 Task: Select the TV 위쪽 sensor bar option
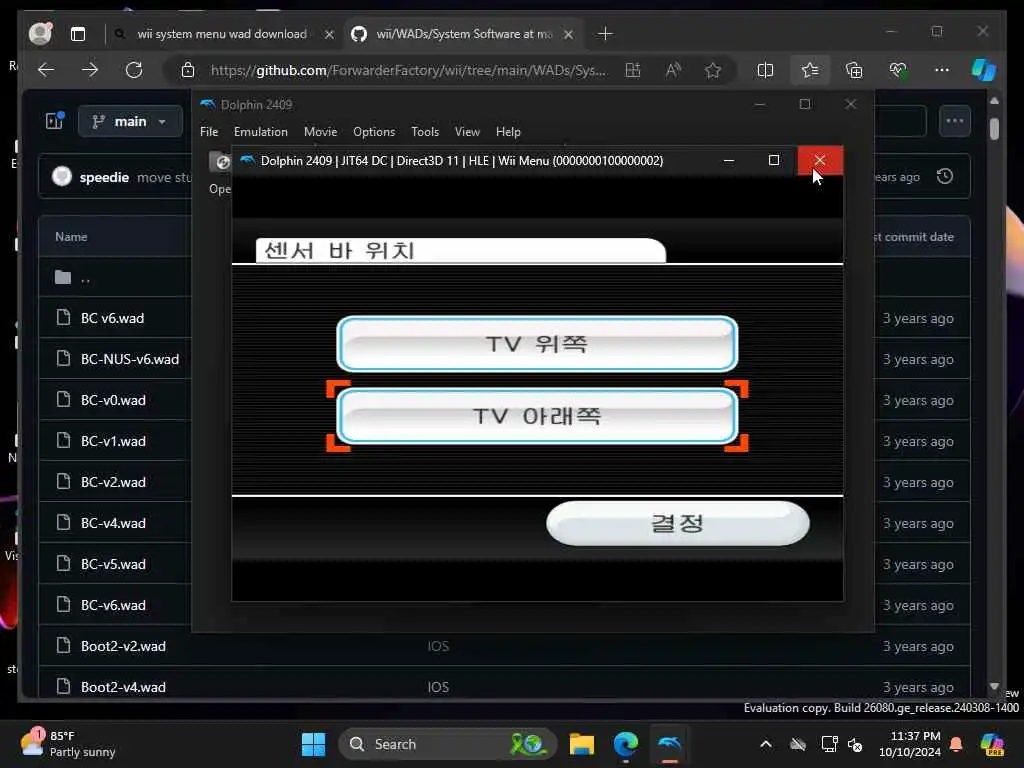coord(537,344)
